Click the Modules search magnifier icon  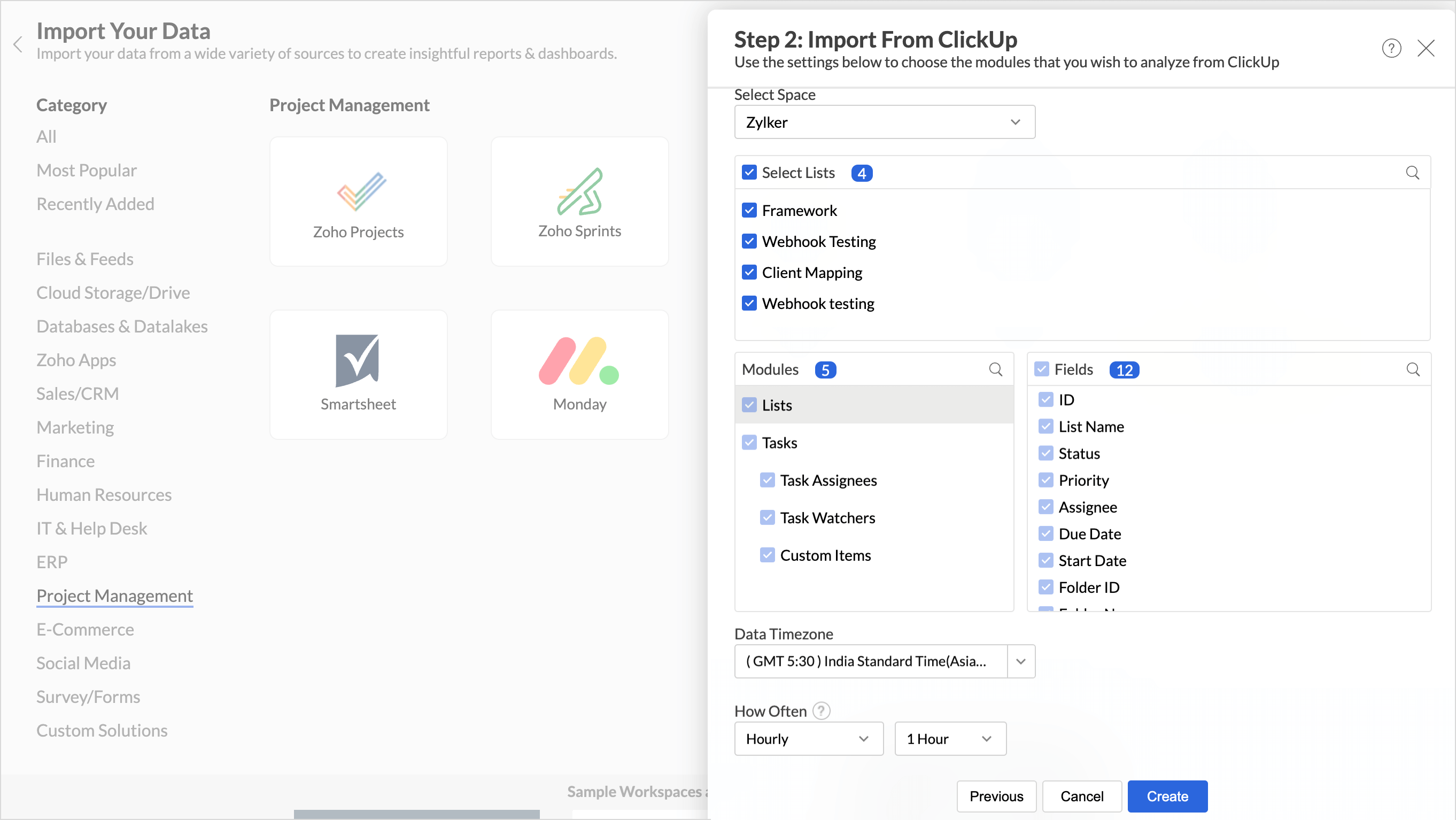tap(995, 369)
